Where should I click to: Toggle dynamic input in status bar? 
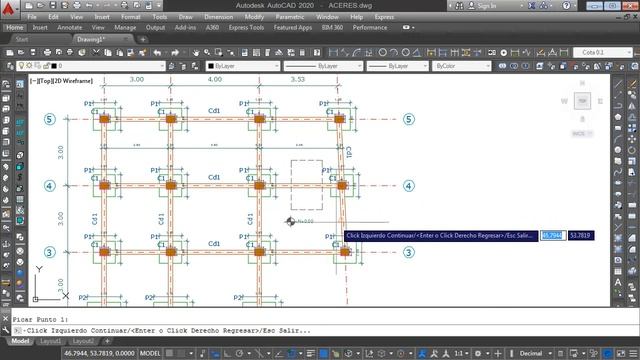click(216, 353)
